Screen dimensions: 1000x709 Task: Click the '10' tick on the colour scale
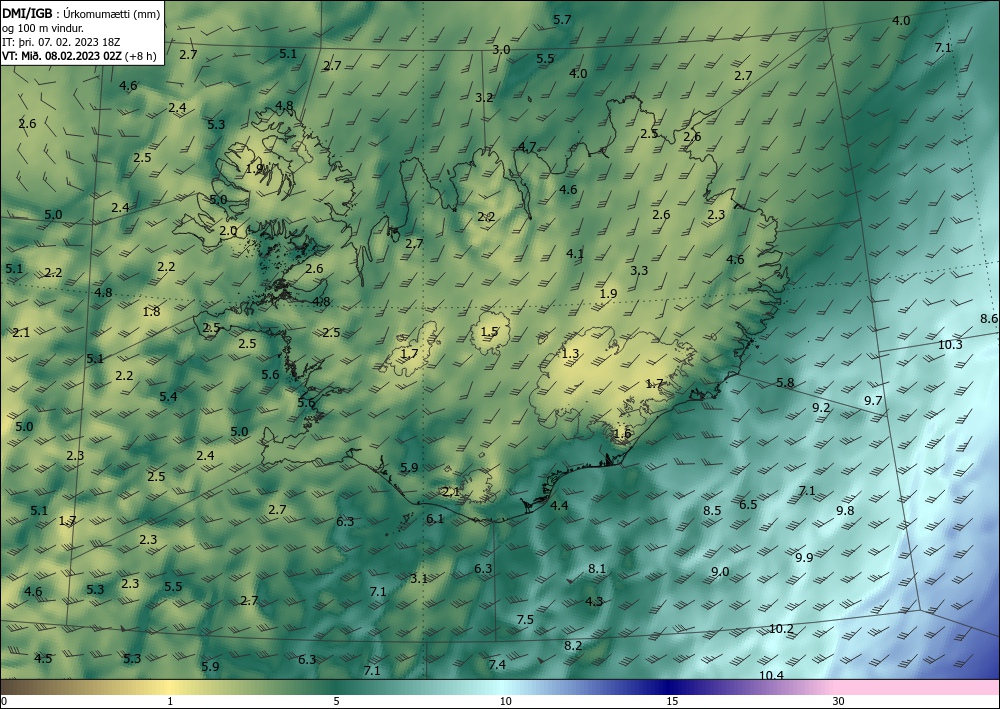(505, 701)
